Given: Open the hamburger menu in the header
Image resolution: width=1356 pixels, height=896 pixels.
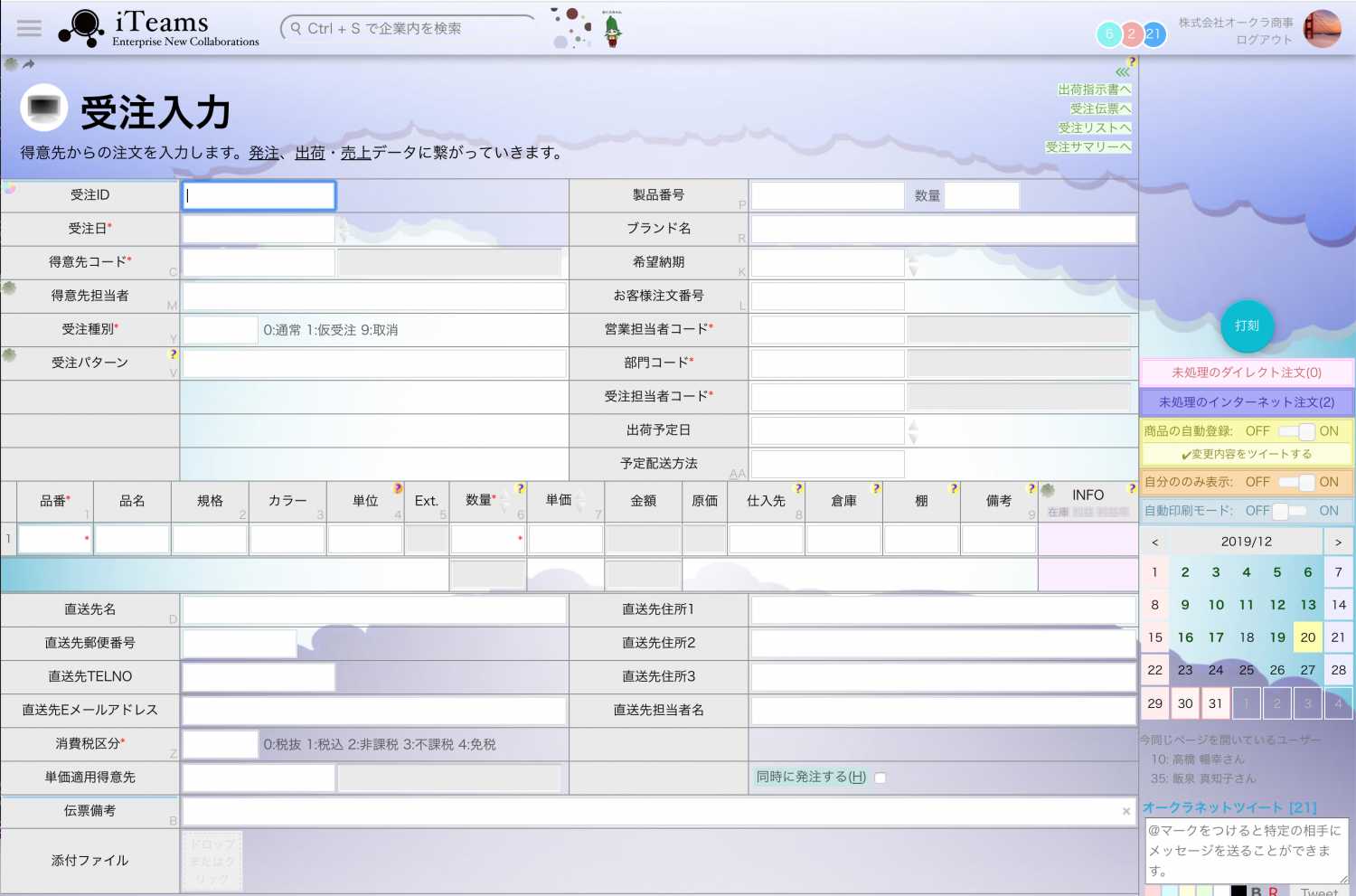Looking at the screenshot, I should [29, 28].
